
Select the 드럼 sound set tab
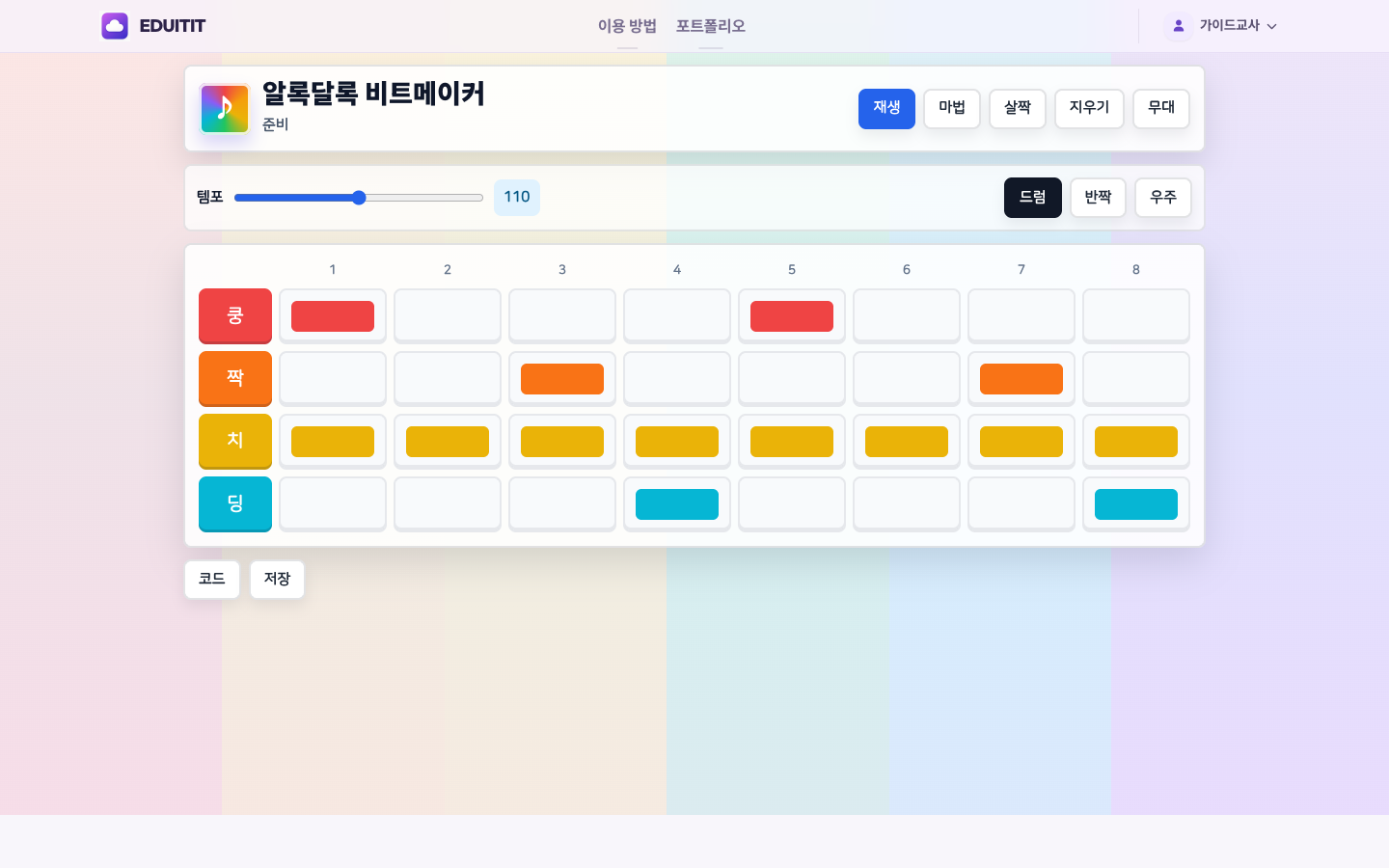coord(1033,198)
